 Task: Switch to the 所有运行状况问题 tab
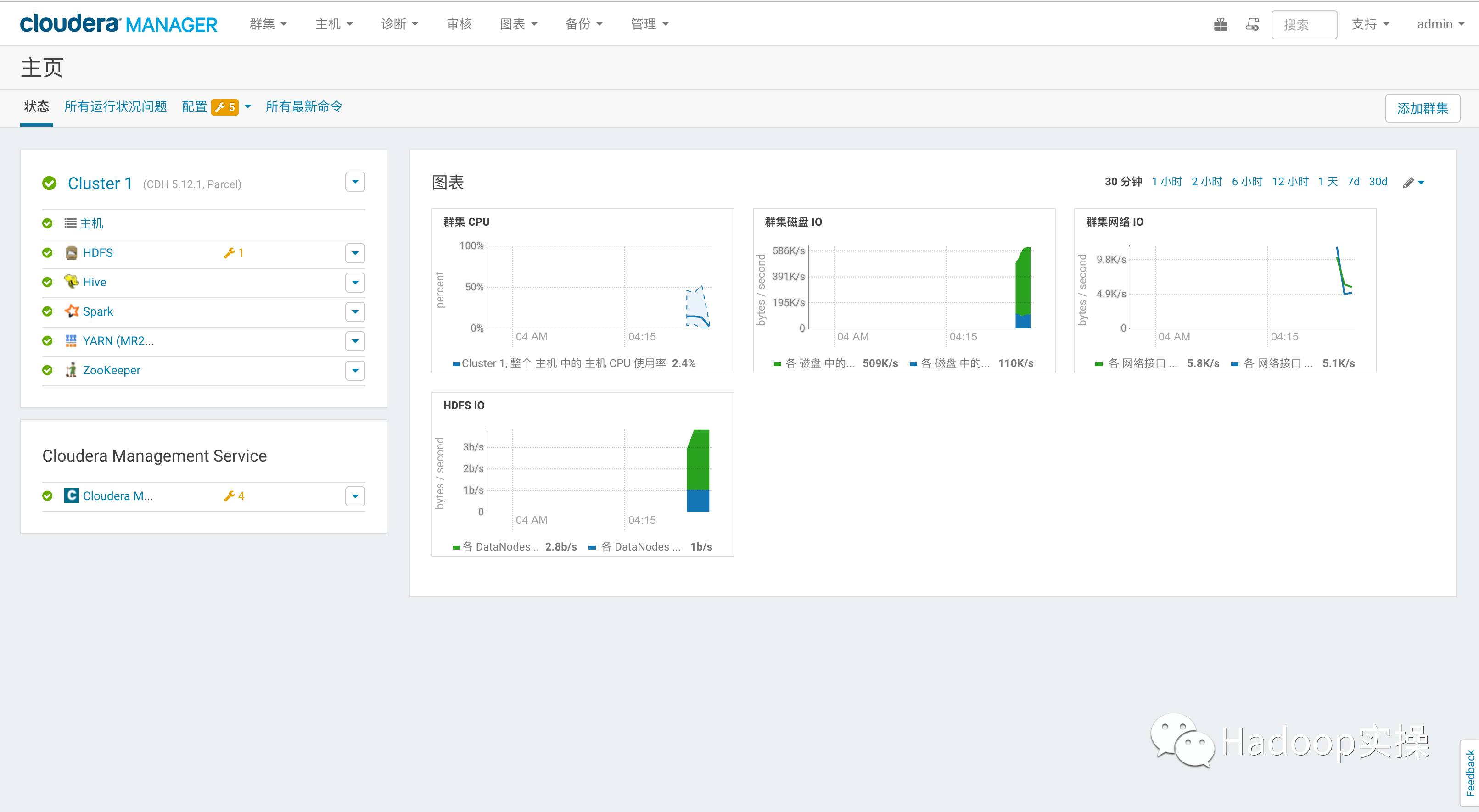tap(115, 107)
